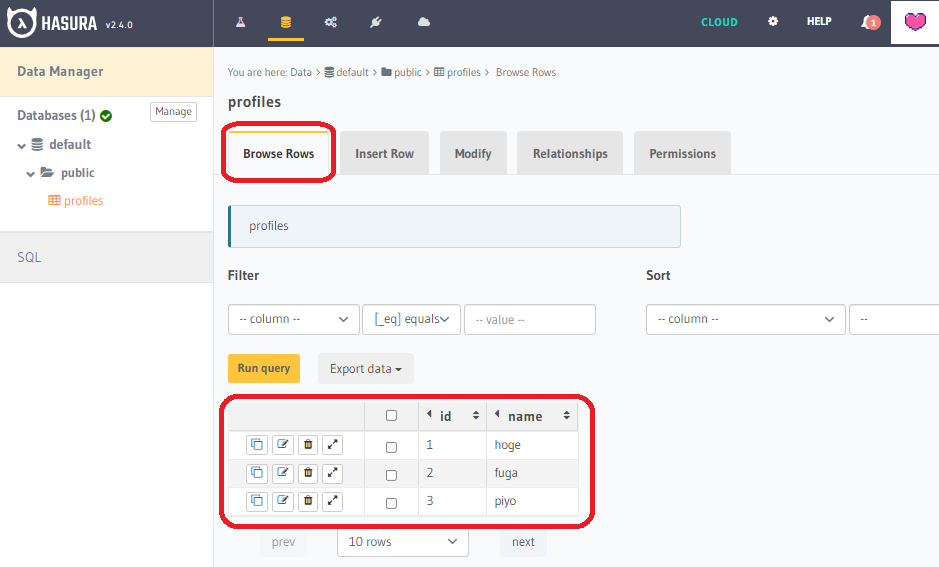Open the Remote Schemas plug icon
Viewport: 939px width, 567px height.
click(375, 22)
